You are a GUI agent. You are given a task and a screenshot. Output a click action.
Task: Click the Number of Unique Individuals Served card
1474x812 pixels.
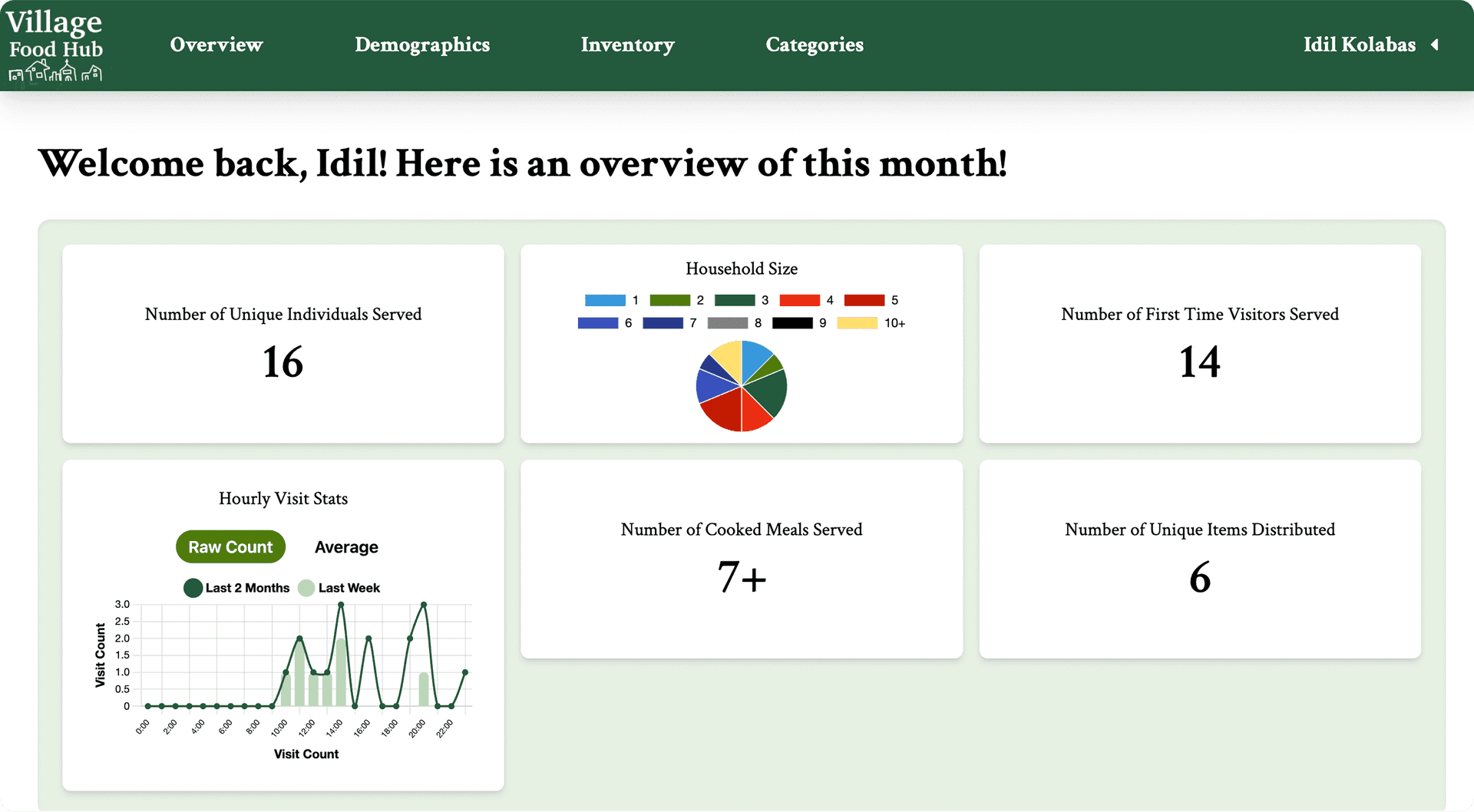point(283,344)
